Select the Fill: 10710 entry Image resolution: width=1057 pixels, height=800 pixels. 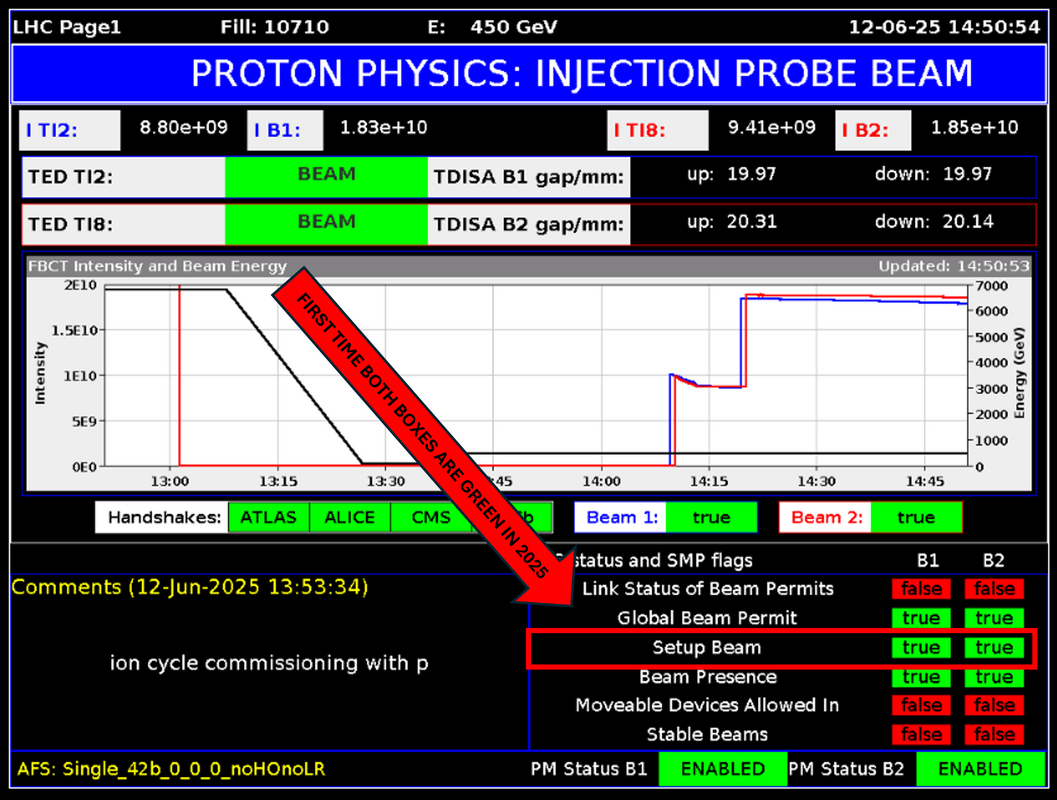click(x=274, y=27)
